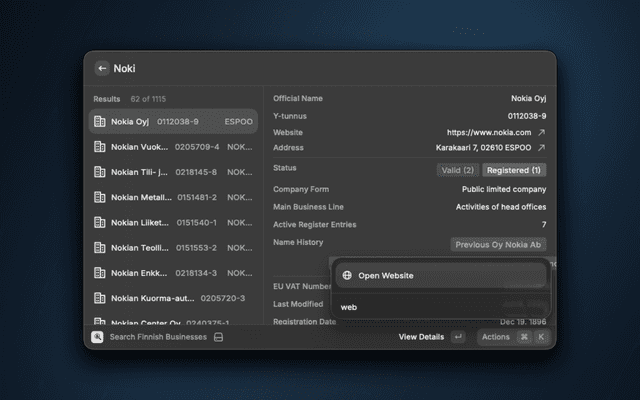Click the return key icon beside View Details
640x400 pixels.
click(x=458, y=337)
